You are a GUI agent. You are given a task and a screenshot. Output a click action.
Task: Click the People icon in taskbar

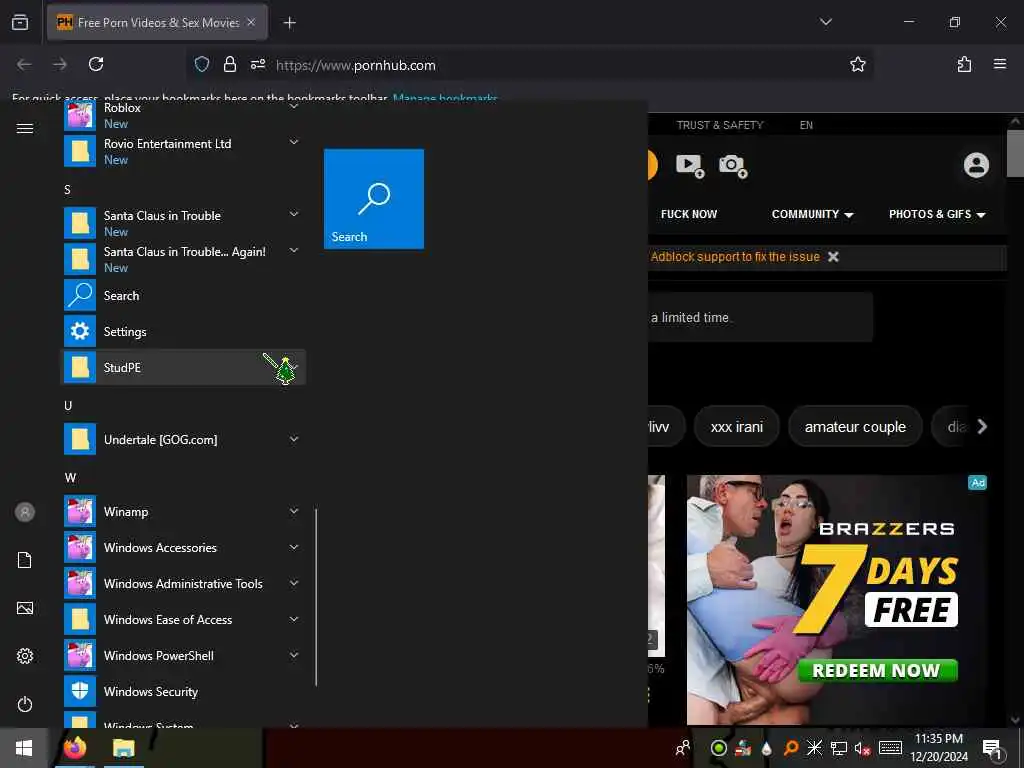(683, 748)
